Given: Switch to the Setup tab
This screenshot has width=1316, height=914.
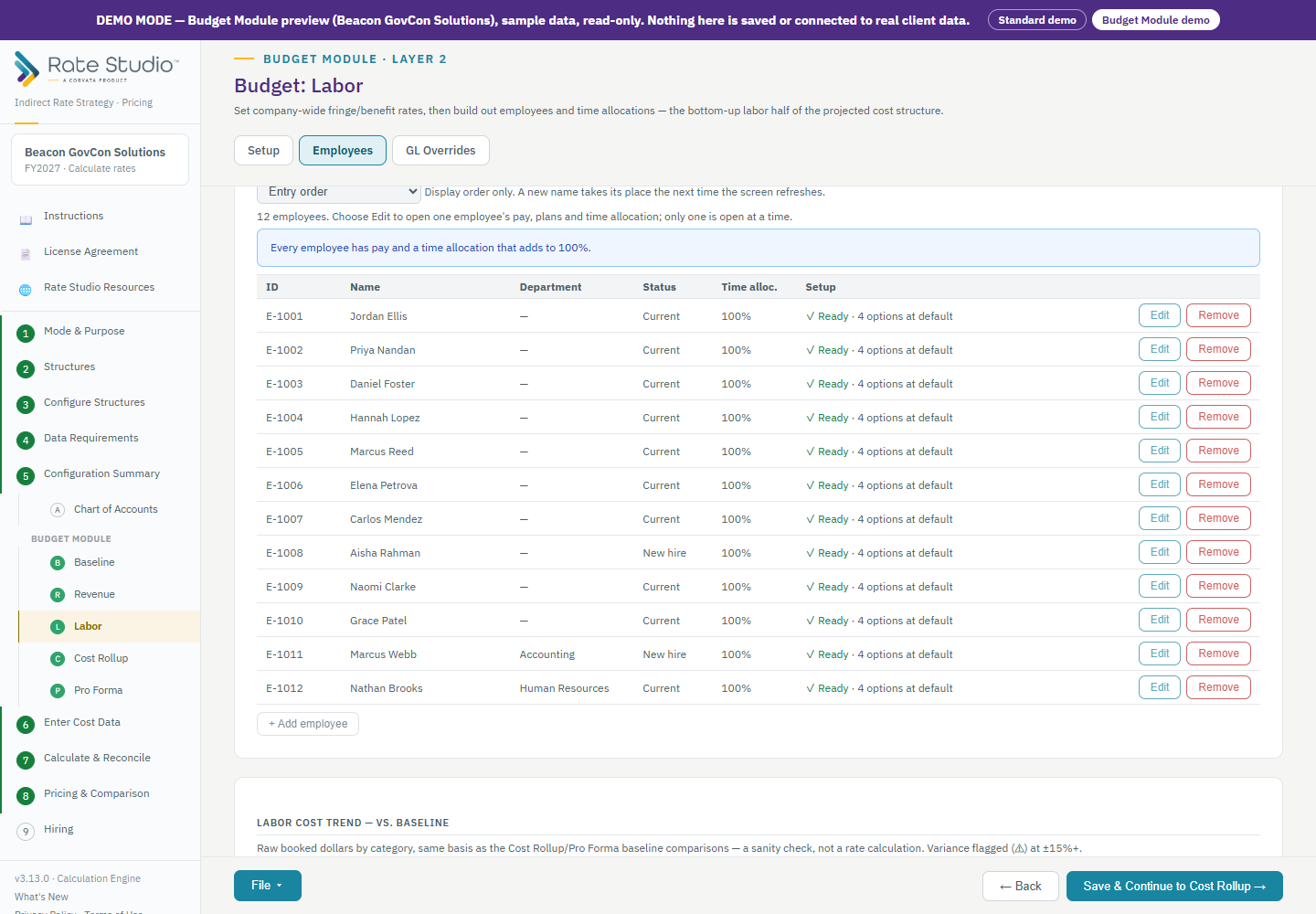Looking at the screenshot, I should click(x=263, y=151).
